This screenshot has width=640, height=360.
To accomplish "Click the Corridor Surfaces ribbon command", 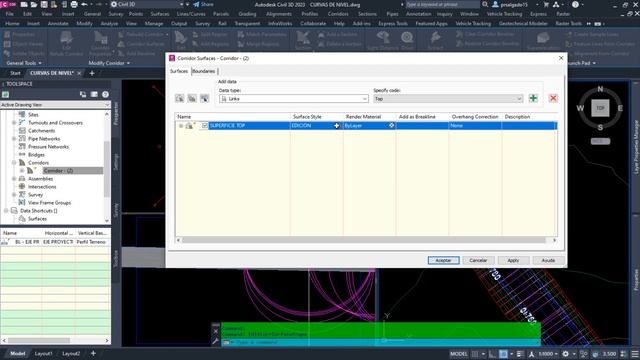I will click(141, 44).
